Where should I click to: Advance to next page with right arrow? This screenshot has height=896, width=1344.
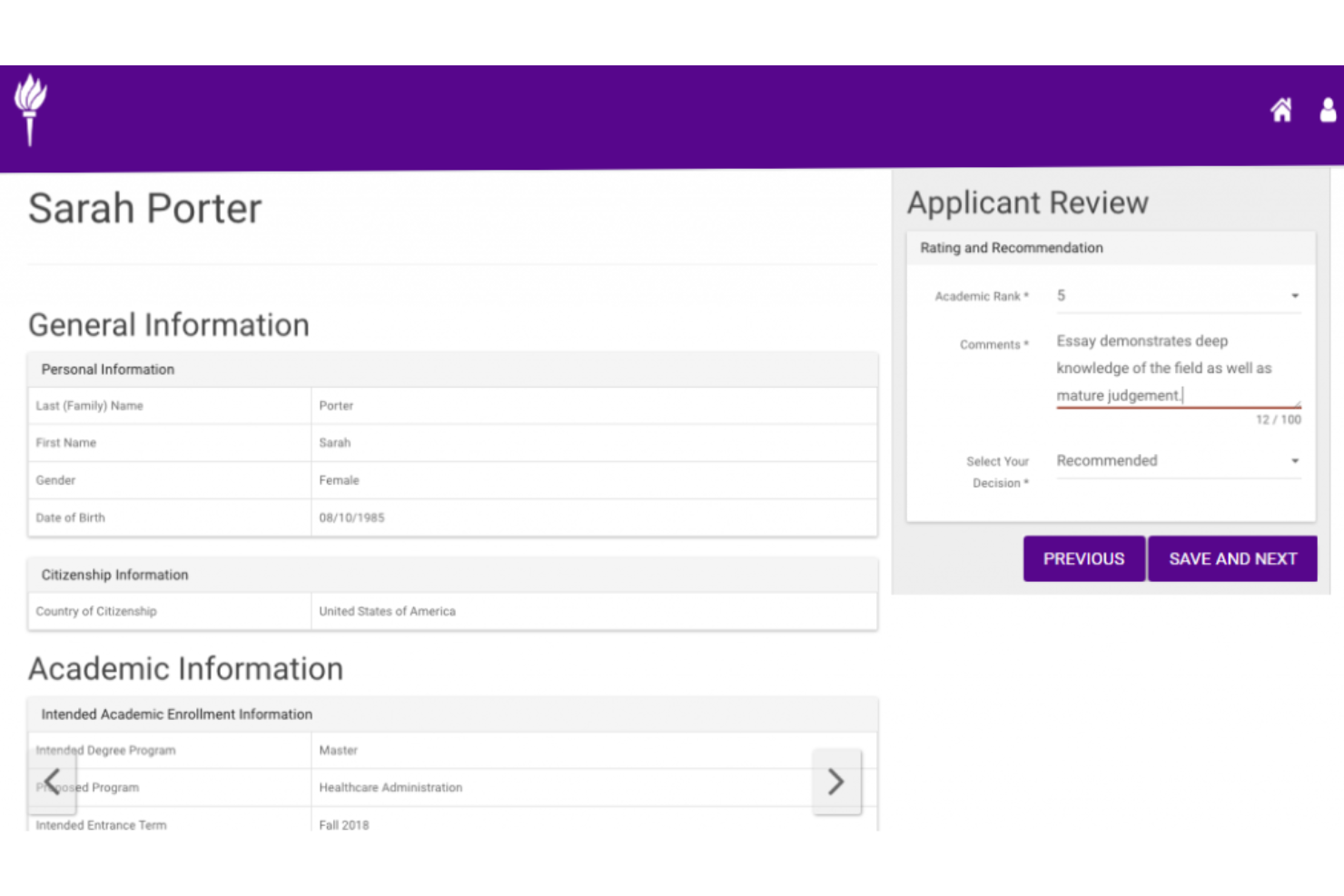coord(835,781)
